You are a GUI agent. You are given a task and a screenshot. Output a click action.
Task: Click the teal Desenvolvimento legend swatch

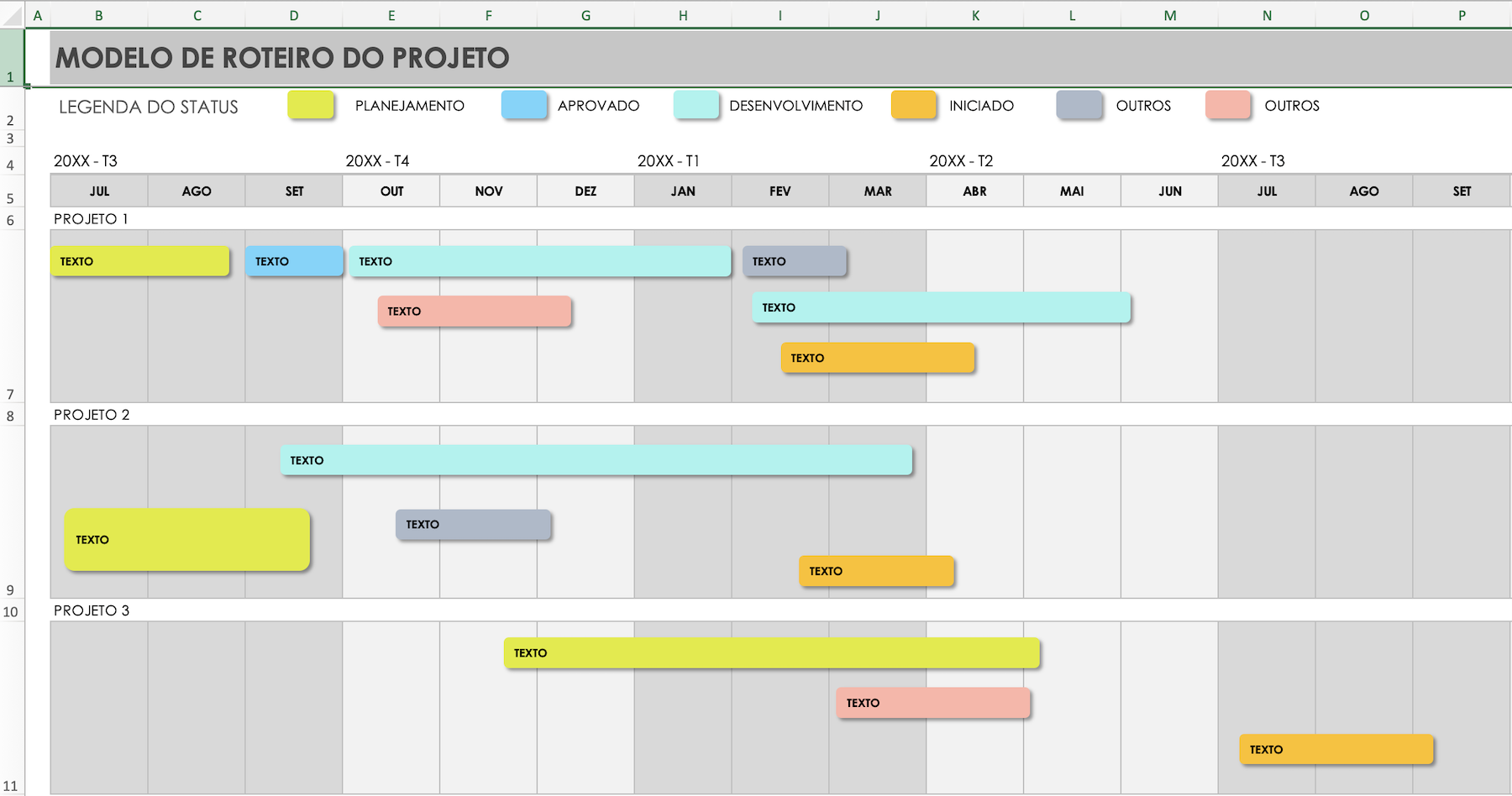pos(696,105)
